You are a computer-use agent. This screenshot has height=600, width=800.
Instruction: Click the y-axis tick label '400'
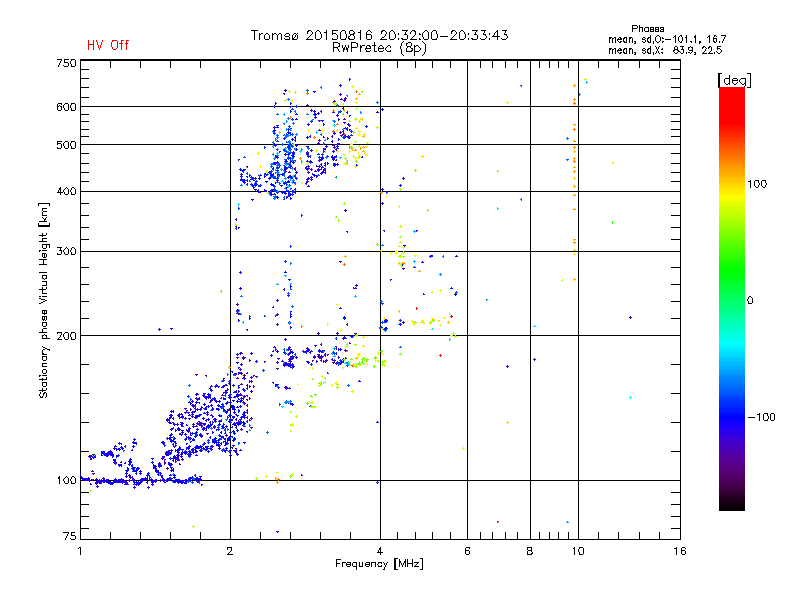66,192
